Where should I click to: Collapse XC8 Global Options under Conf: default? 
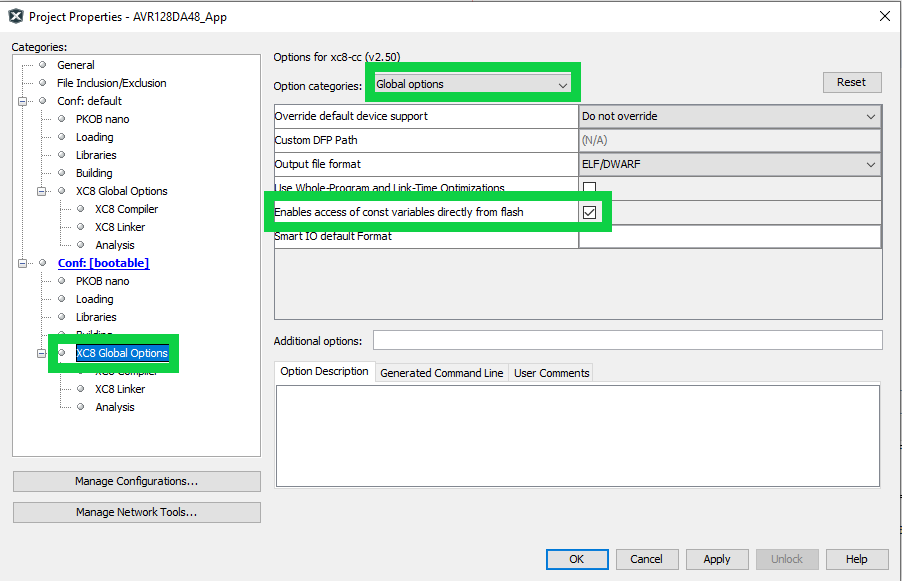click(x=42, y=191)
